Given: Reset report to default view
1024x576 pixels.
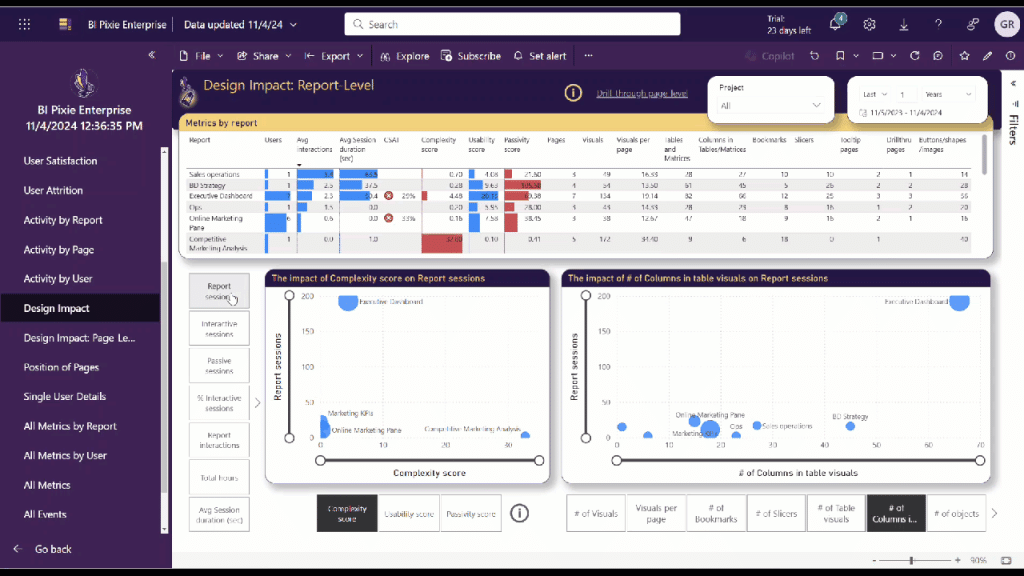Looking at the screenshot, I should 815,56.
